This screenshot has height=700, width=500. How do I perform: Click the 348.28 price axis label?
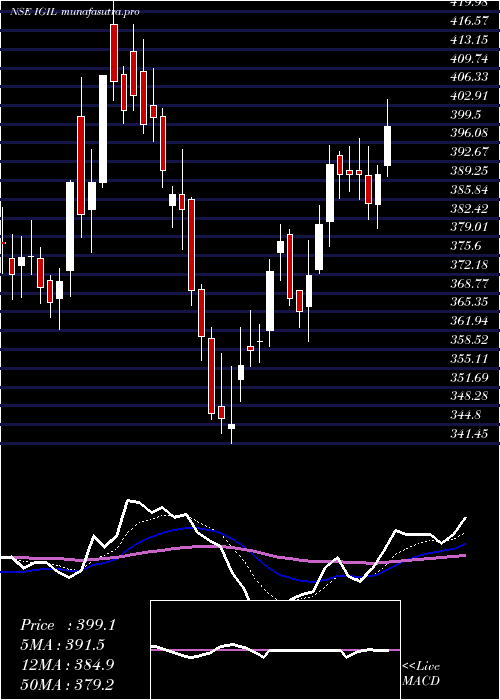471,396
